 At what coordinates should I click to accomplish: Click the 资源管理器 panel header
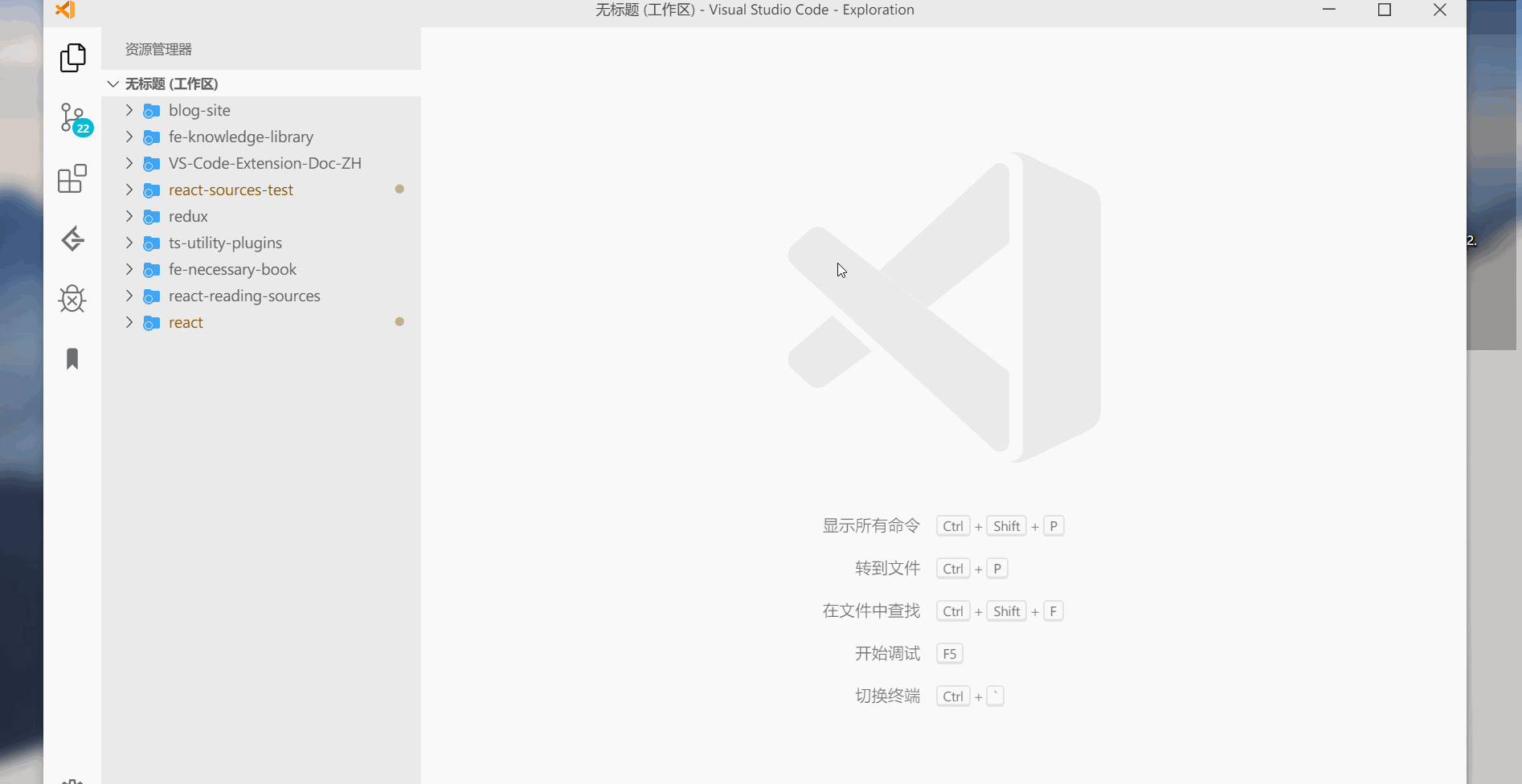tap(158, 49)
